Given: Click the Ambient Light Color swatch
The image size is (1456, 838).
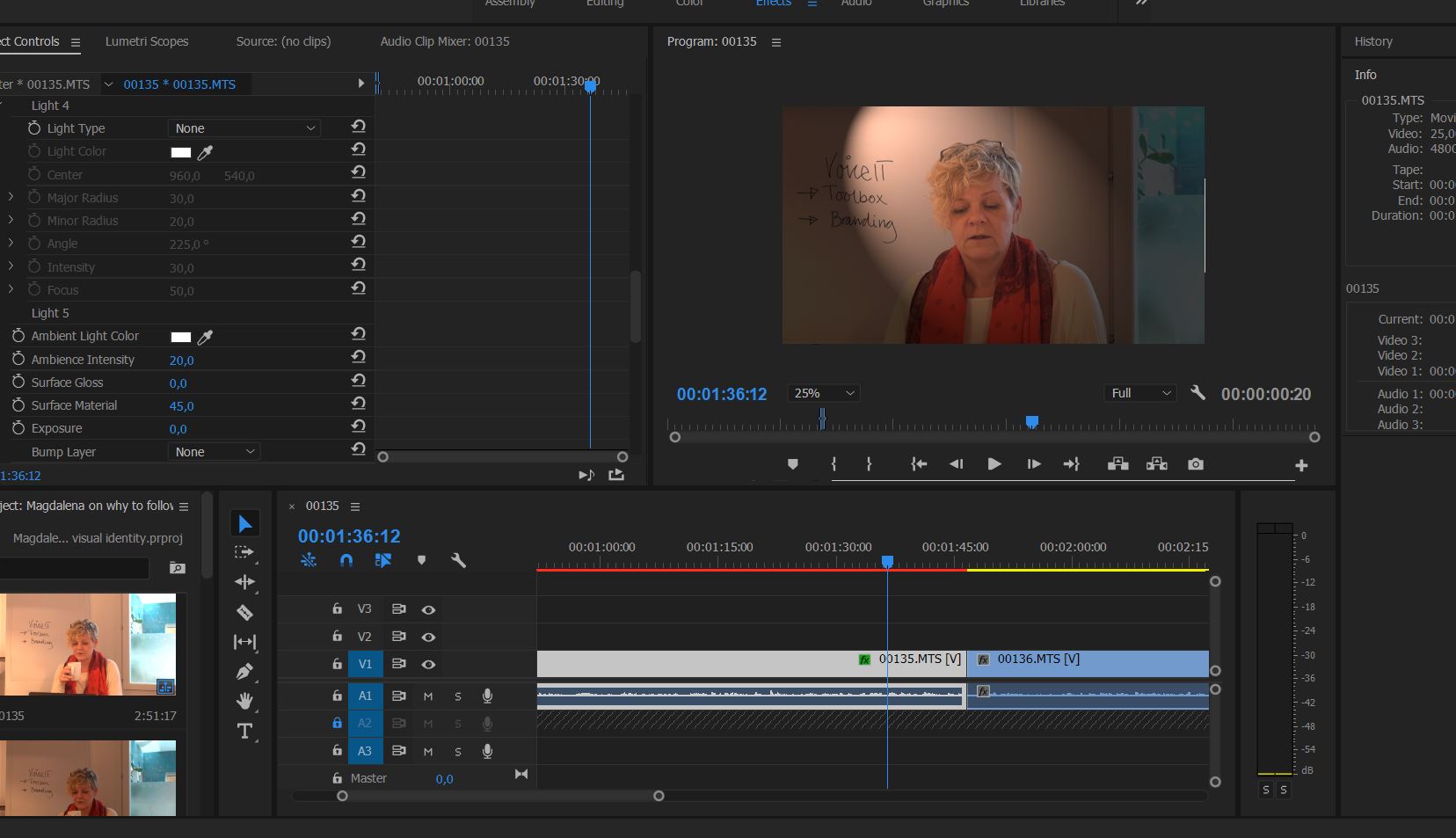Looking at the screenshot, I should pyautogui.click(x=181, y=337).
